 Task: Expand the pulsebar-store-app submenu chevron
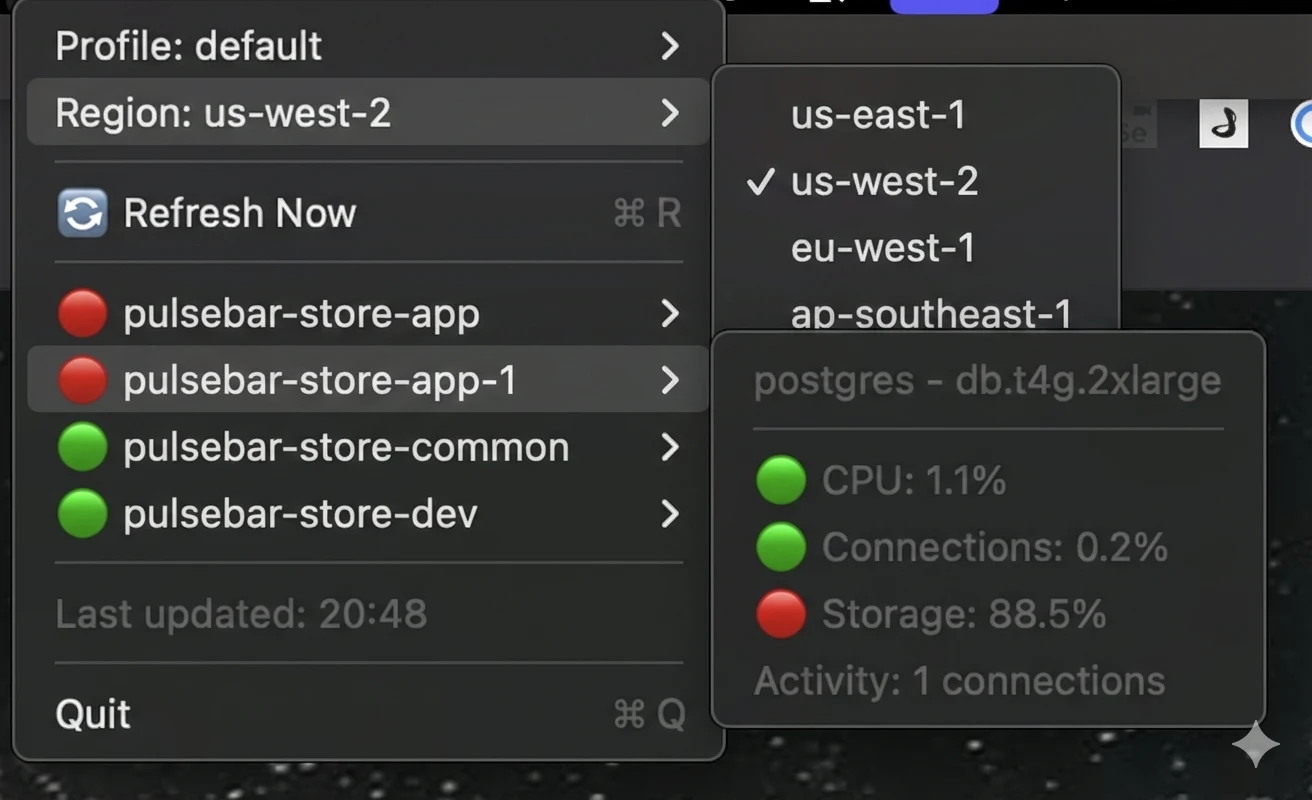[670, 314]
